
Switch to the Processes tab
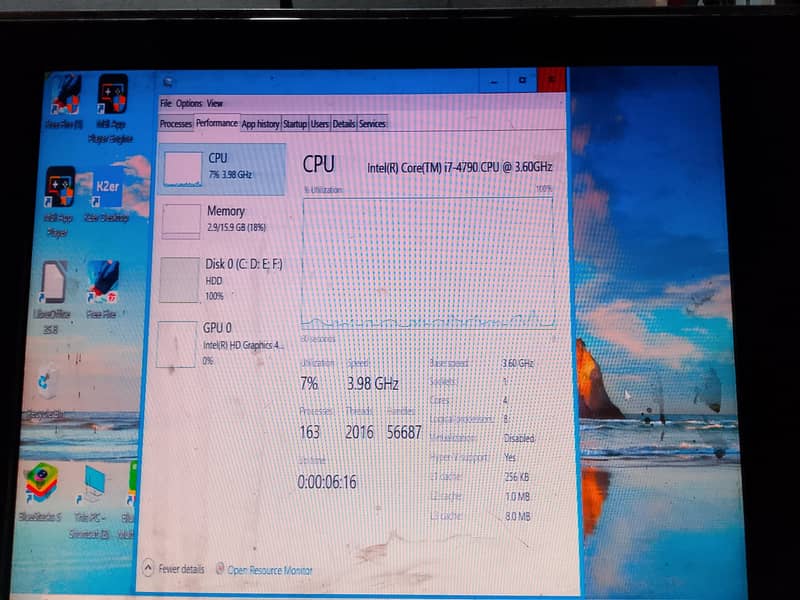tap(174, 124)
